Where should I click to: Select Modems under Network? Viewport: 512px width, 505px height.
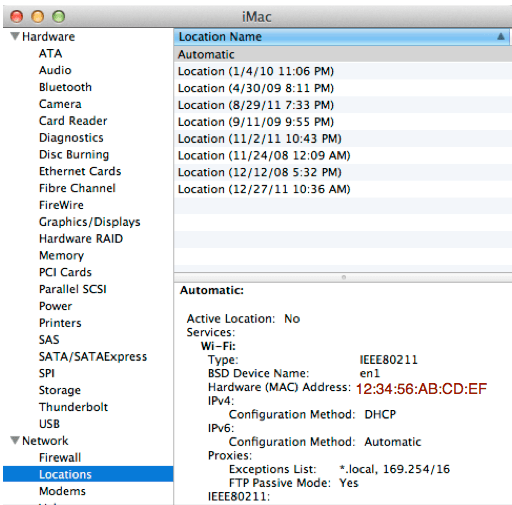coord(62,491)
